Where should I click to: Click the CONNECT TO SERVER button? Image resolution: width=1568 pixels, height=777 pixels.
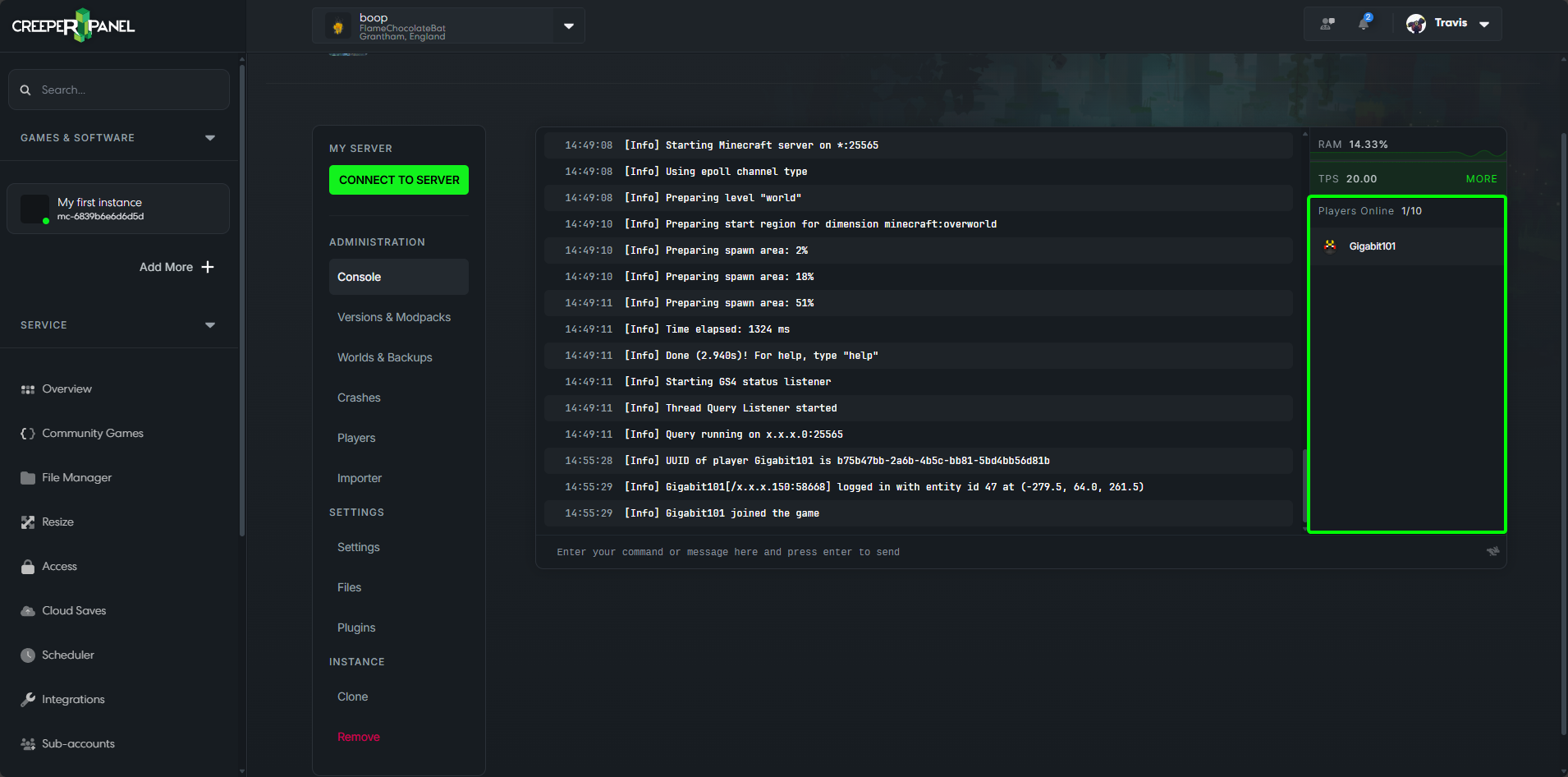click(x=398, y=180)
